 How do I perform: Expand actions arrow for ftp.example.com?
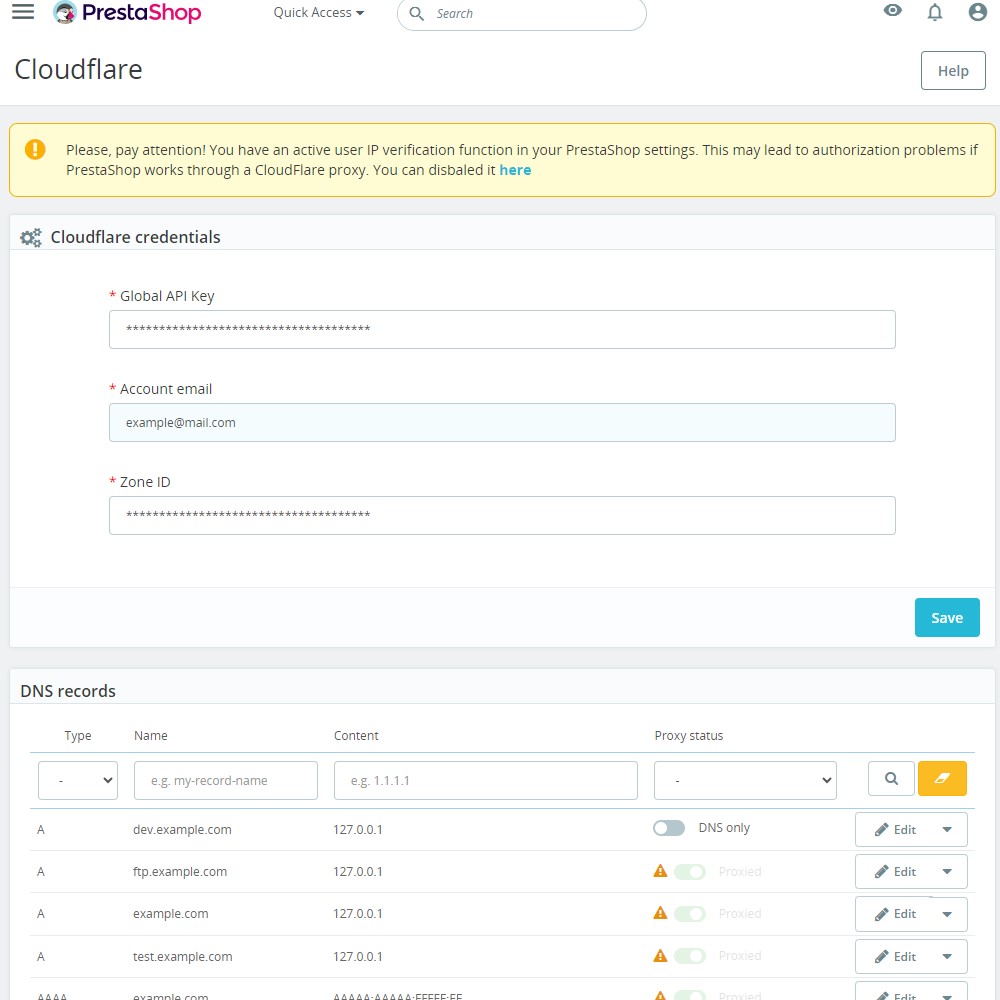coord(946,871)
